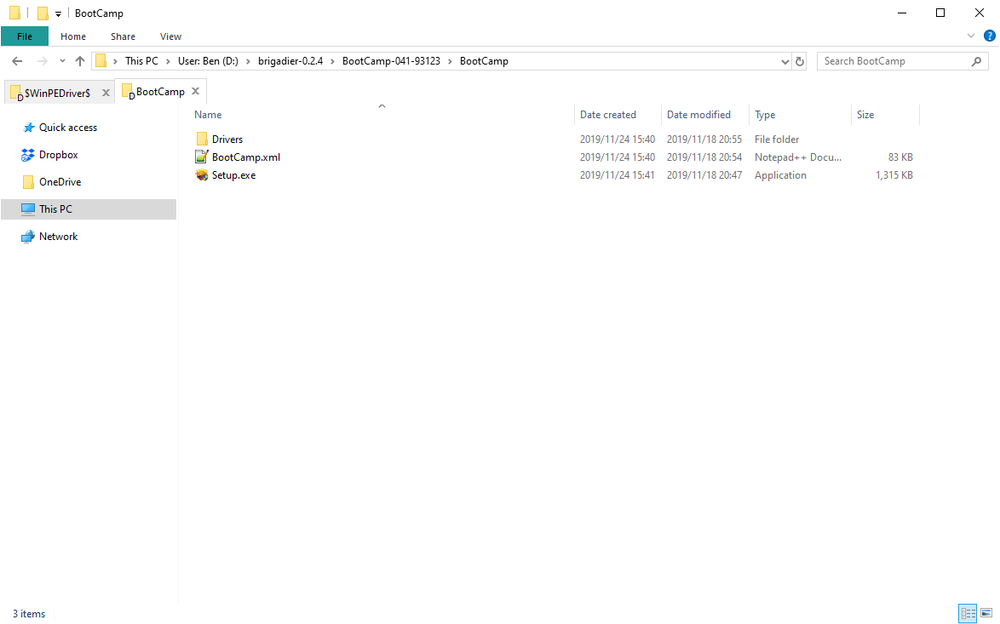Click the search magnifier icon
This screenshot has height=624, width=1000.
click(x=976, y=61)
